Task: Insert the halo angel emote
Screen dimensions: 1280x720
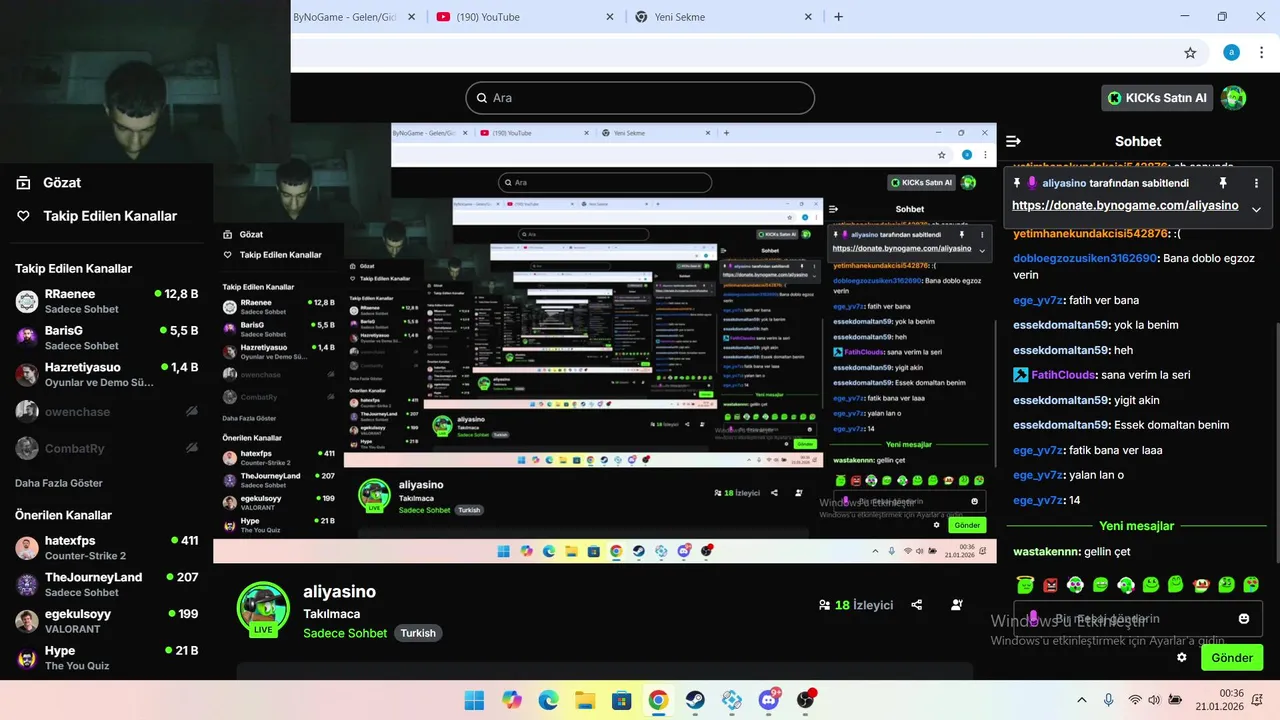Action: (x=1025, y=584)
